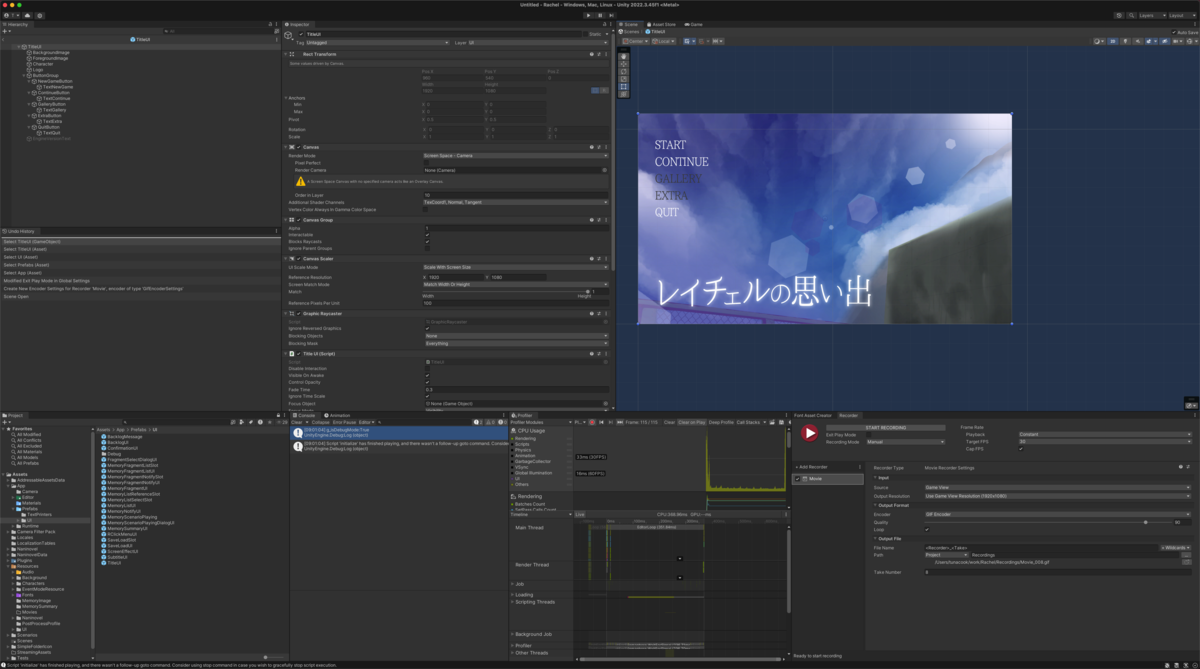
Task: Select the Console tab
Action: [302, 415]
